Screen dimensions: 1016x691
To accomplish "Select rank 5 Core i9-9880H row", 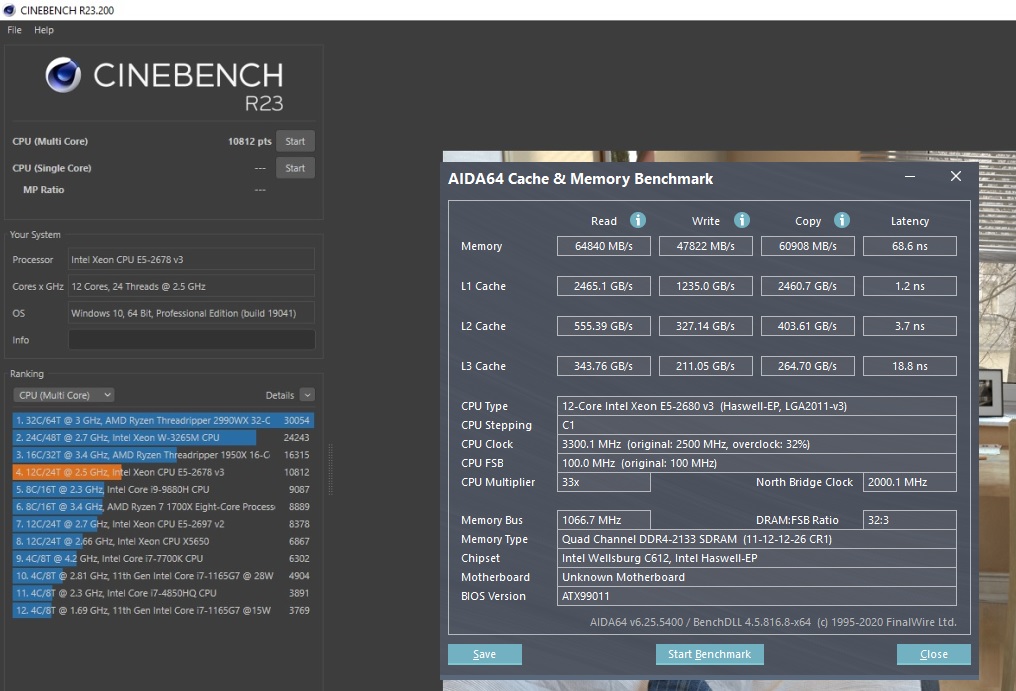I will (163, 489).
